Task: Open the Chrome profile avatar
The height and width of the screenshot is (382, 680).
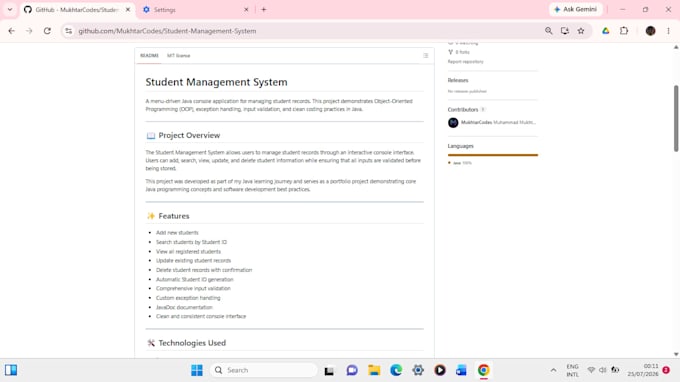Action: (x=650, y=31)
